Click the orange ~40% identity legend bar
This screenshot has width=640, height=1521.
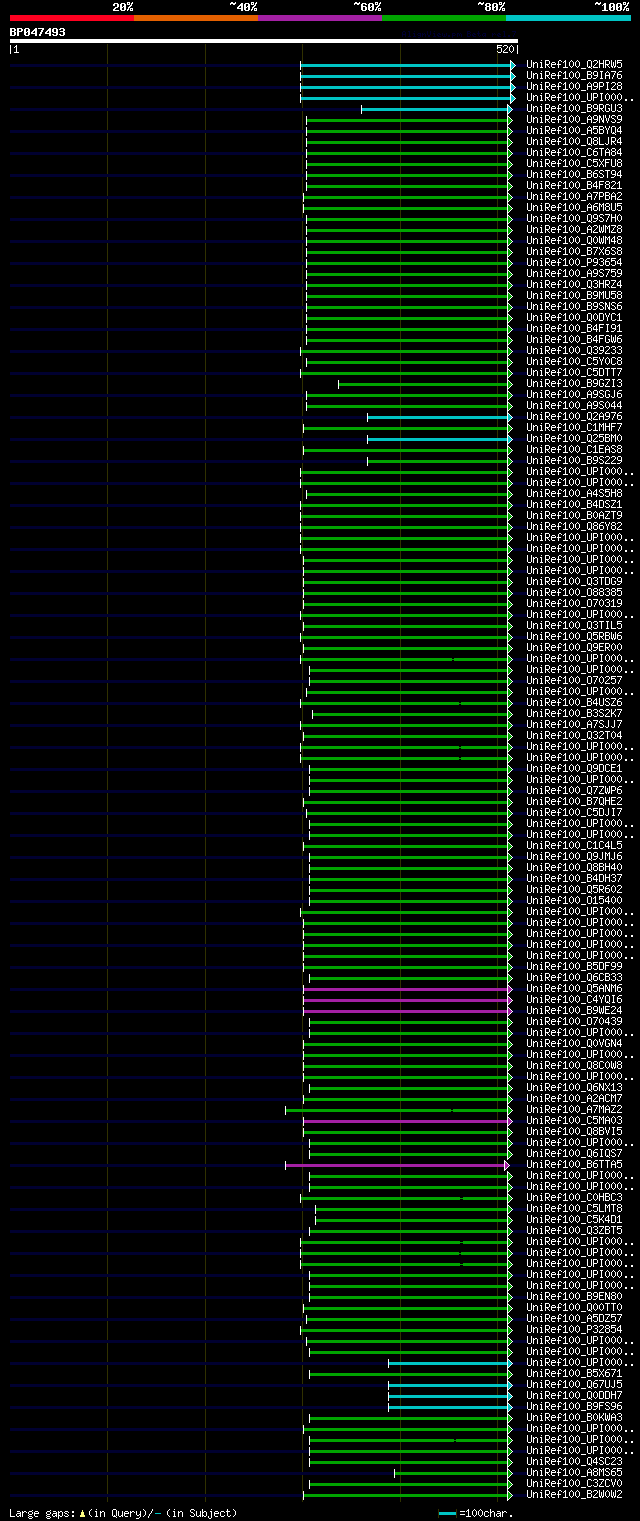tap(196, 18)
